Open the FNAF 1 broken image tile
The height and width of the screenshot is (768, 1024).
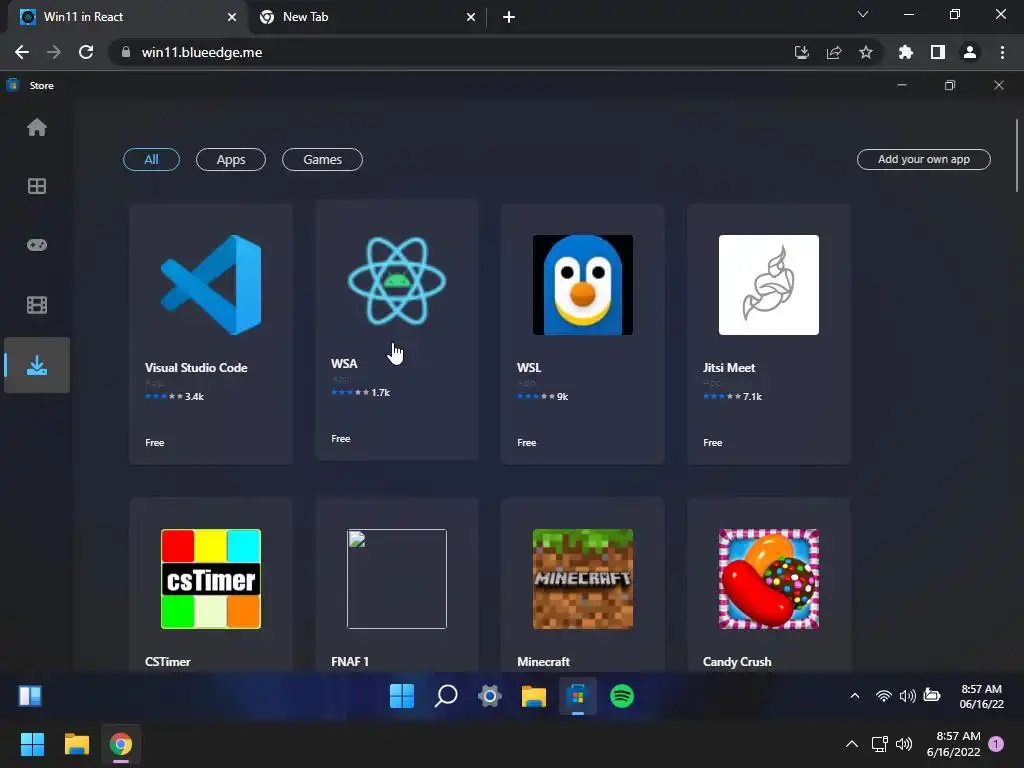[397, 579]
